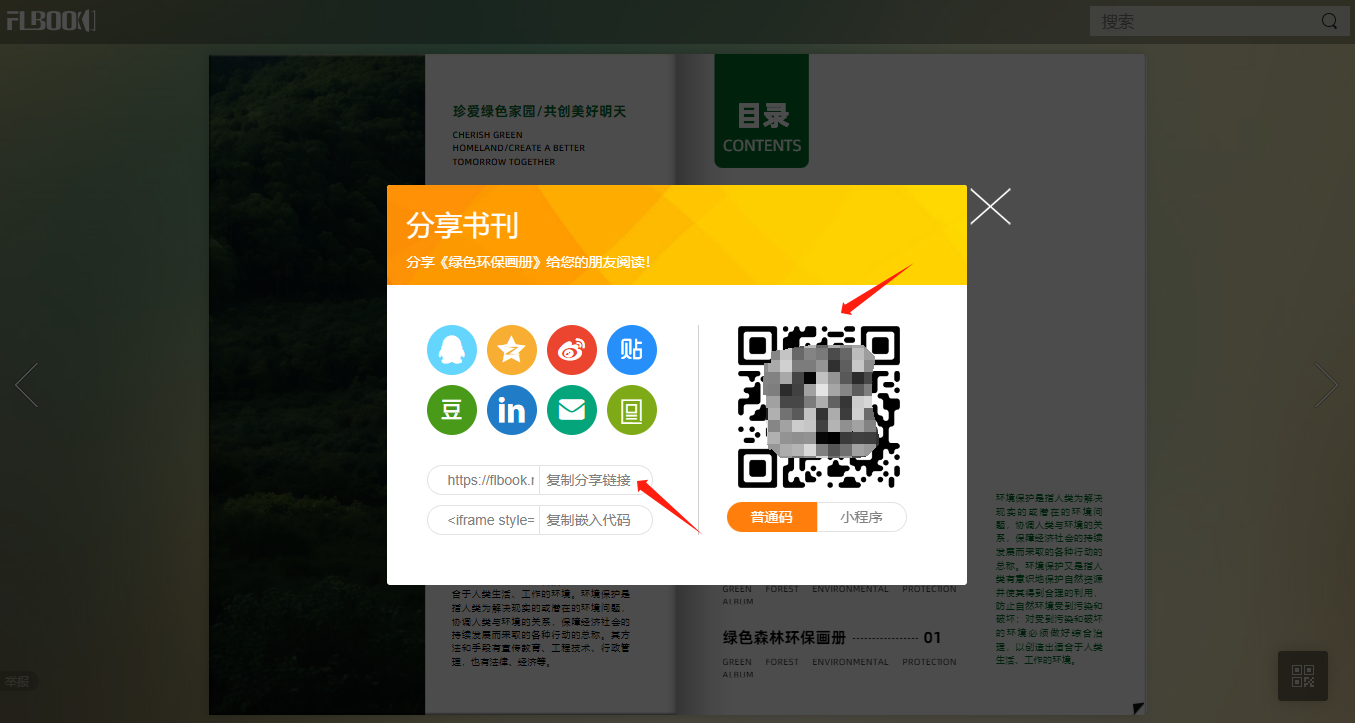This screenshot has width=1355, height=723.
Task: Click the olive-green document share icon
Action: point(632,410)
